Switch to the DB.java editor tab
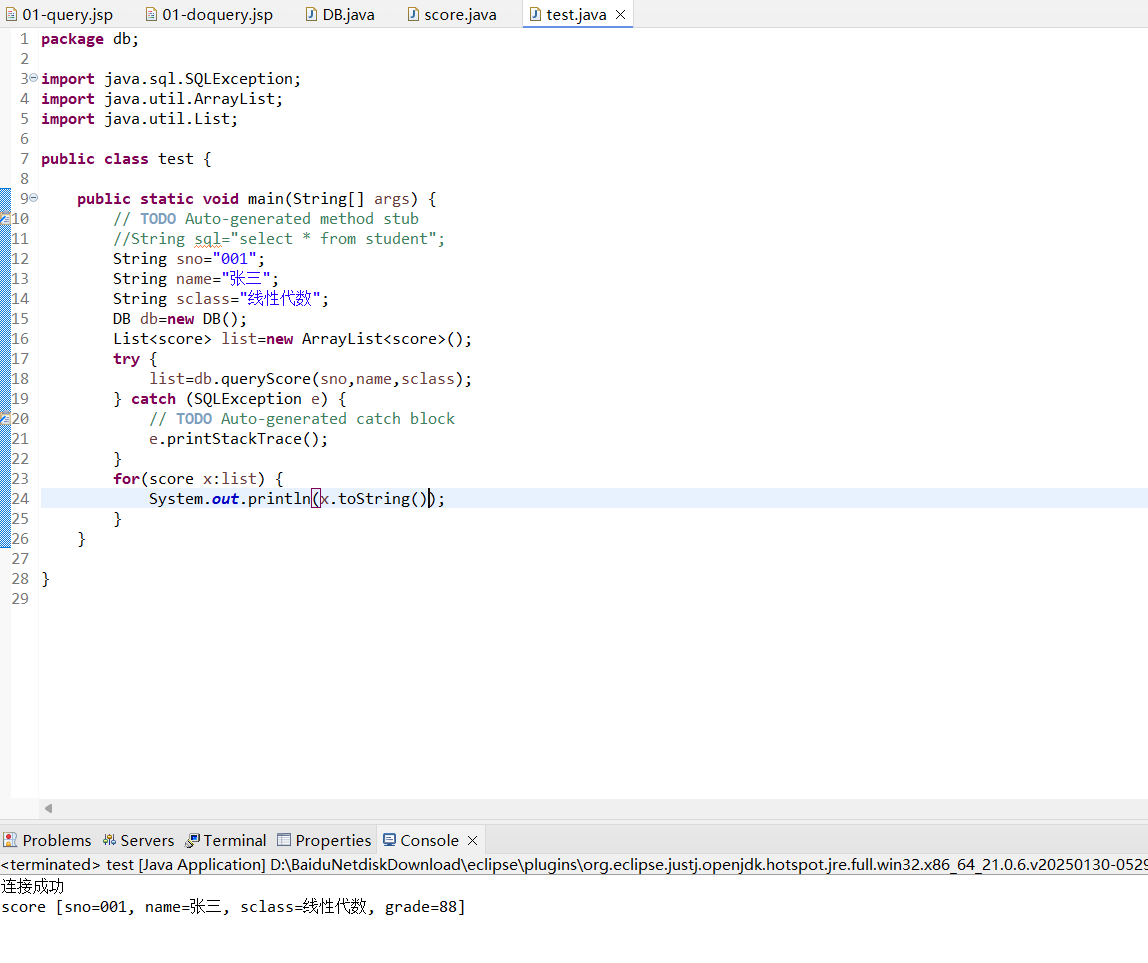 tap(340, 15)
